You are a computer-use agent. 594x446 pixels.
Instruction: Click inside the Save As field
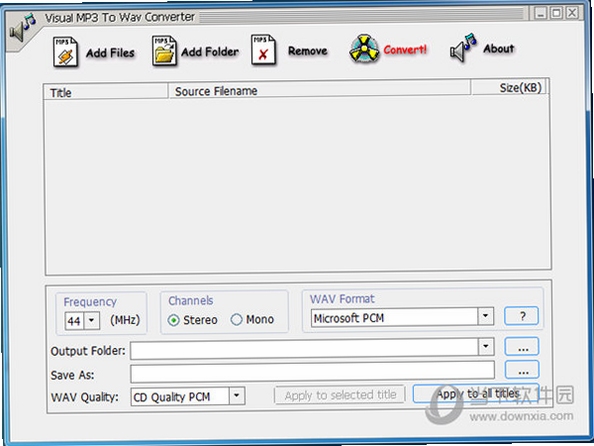click(x=313, y=372)
